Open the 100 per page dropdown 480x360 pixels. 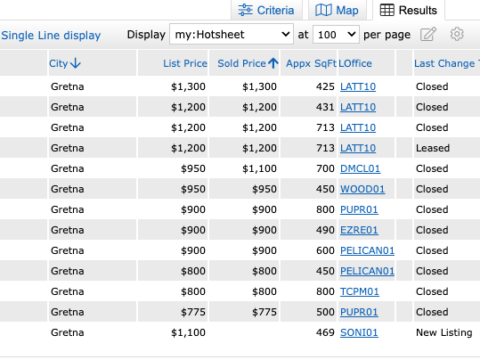pyautogui.click(x=336, y=34)
